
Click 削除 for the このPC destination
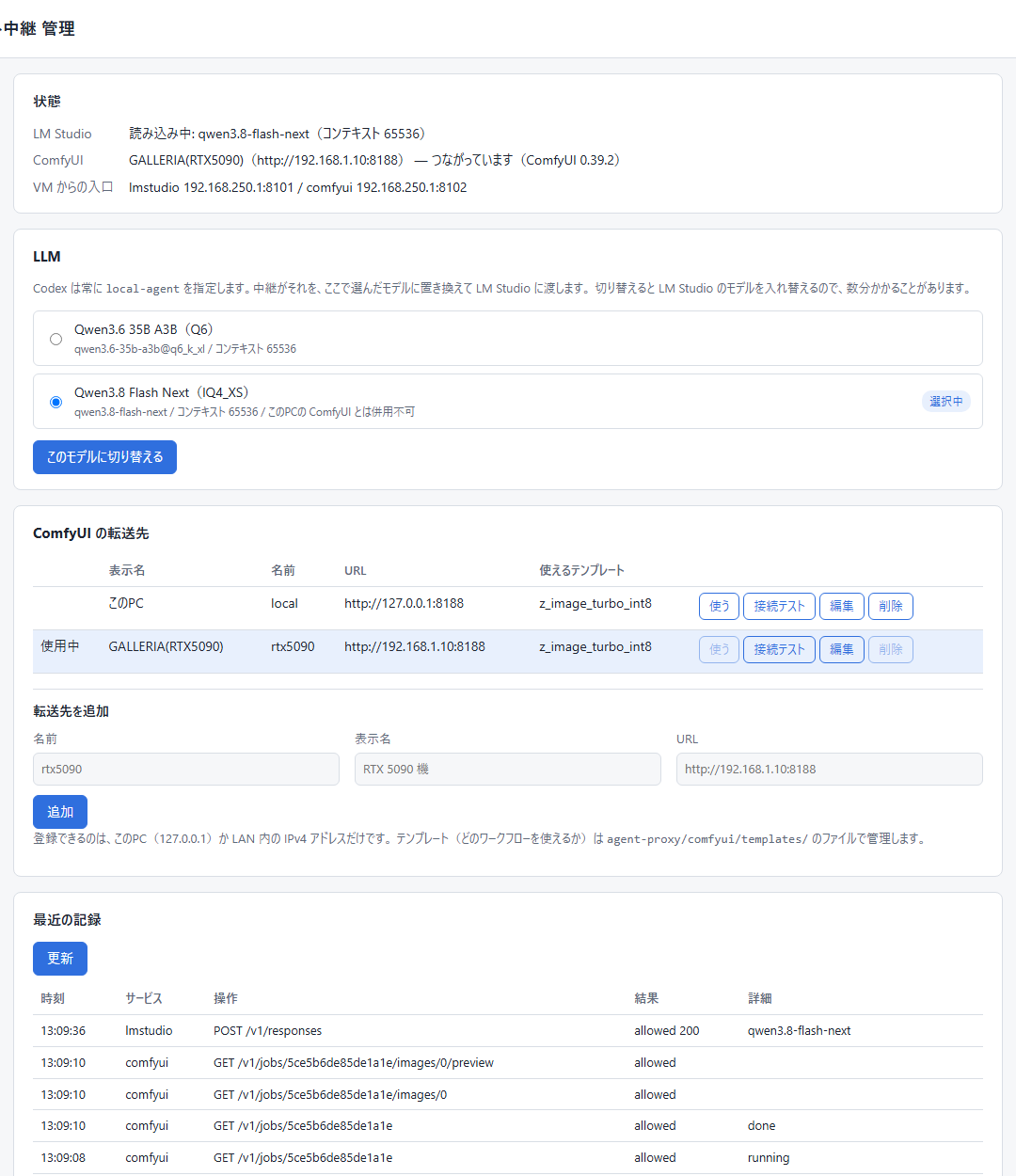(x=891, y=606)
